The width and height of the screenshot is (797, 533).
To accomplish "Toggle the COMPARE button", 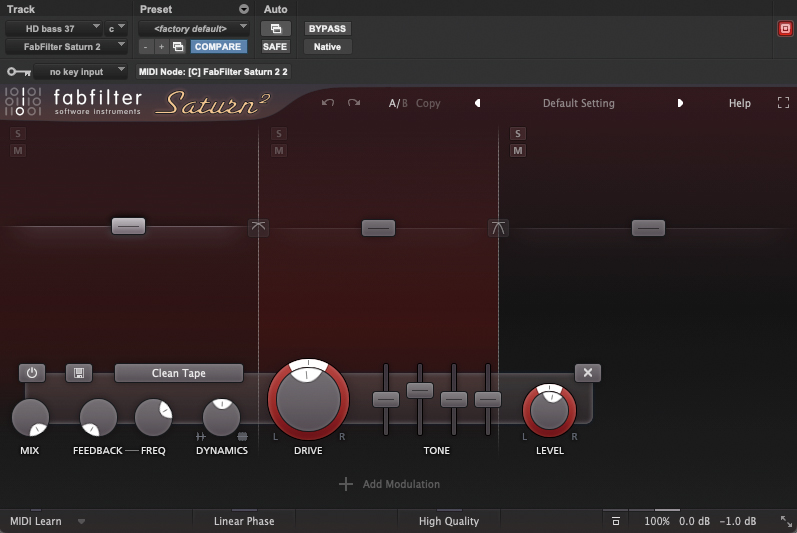I will pyautogui.click(x=218, y=47).
